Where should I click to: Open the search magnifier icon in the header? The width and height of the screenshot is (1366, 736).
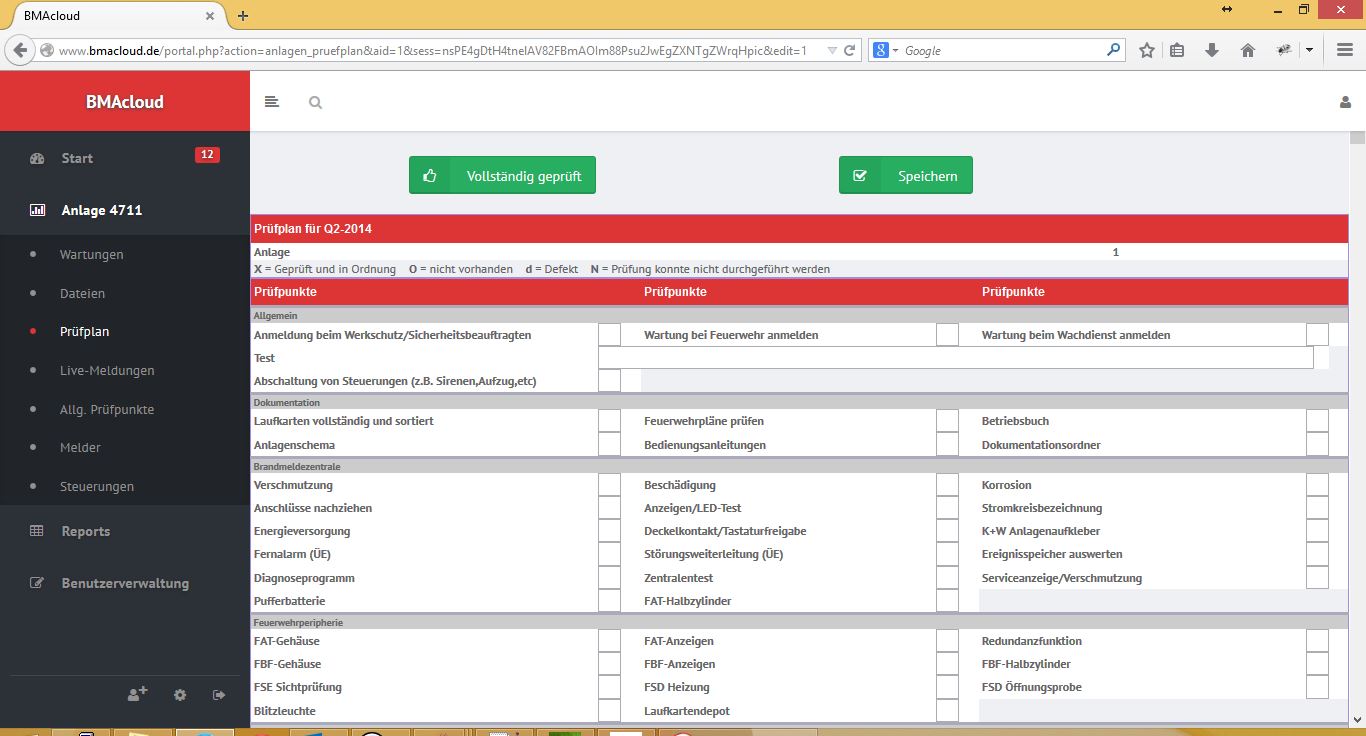[x=315, y=101]
